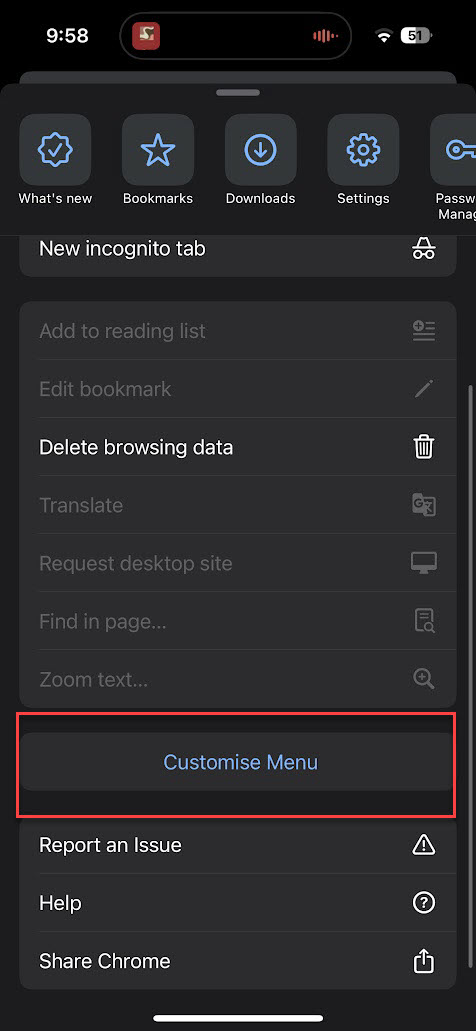Tap the Customise Menu button
476x1031 pixels.
tap(238, 762)
